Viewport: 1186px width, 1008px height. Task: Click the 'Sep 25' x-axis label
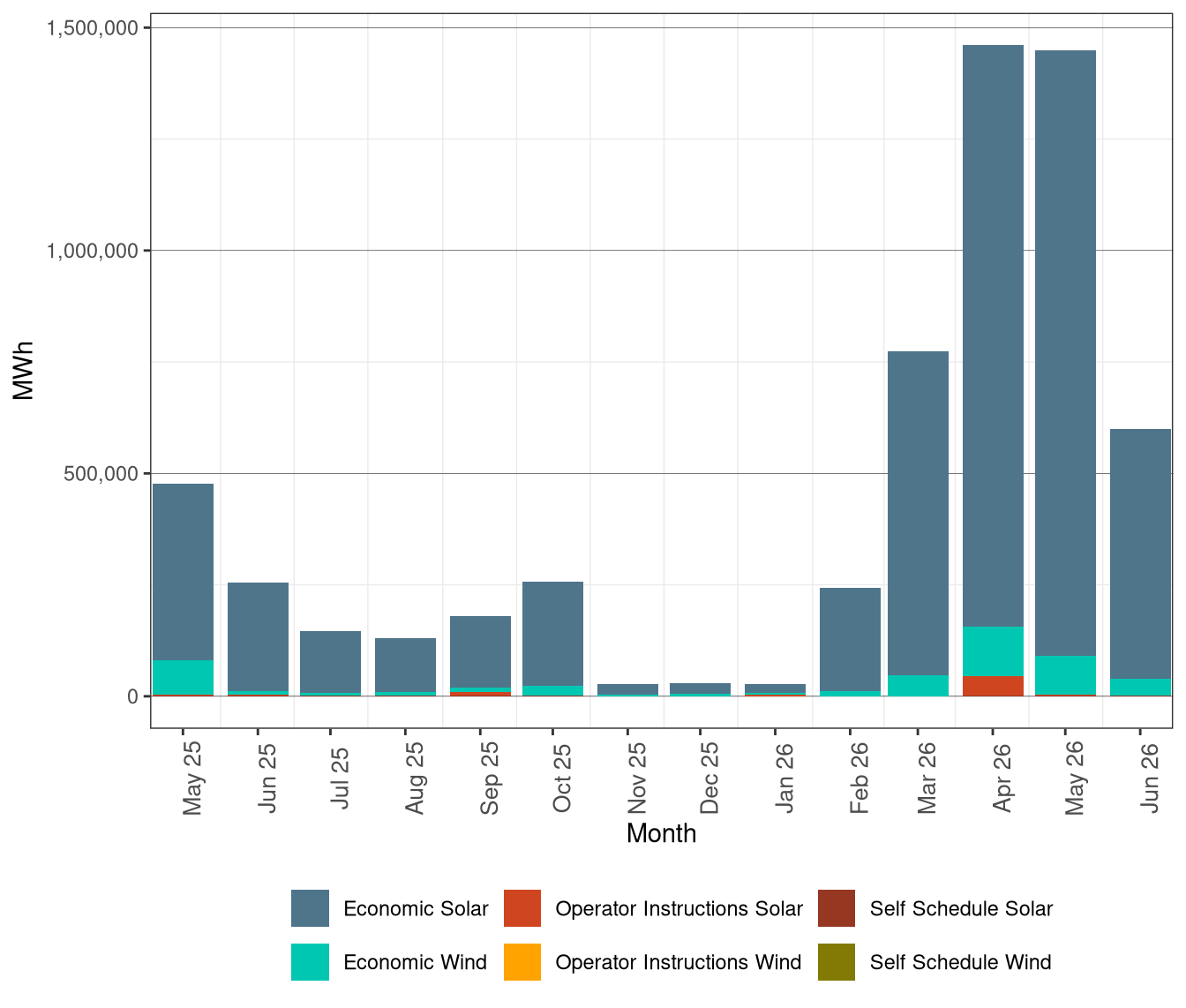(x=489, y=778)
